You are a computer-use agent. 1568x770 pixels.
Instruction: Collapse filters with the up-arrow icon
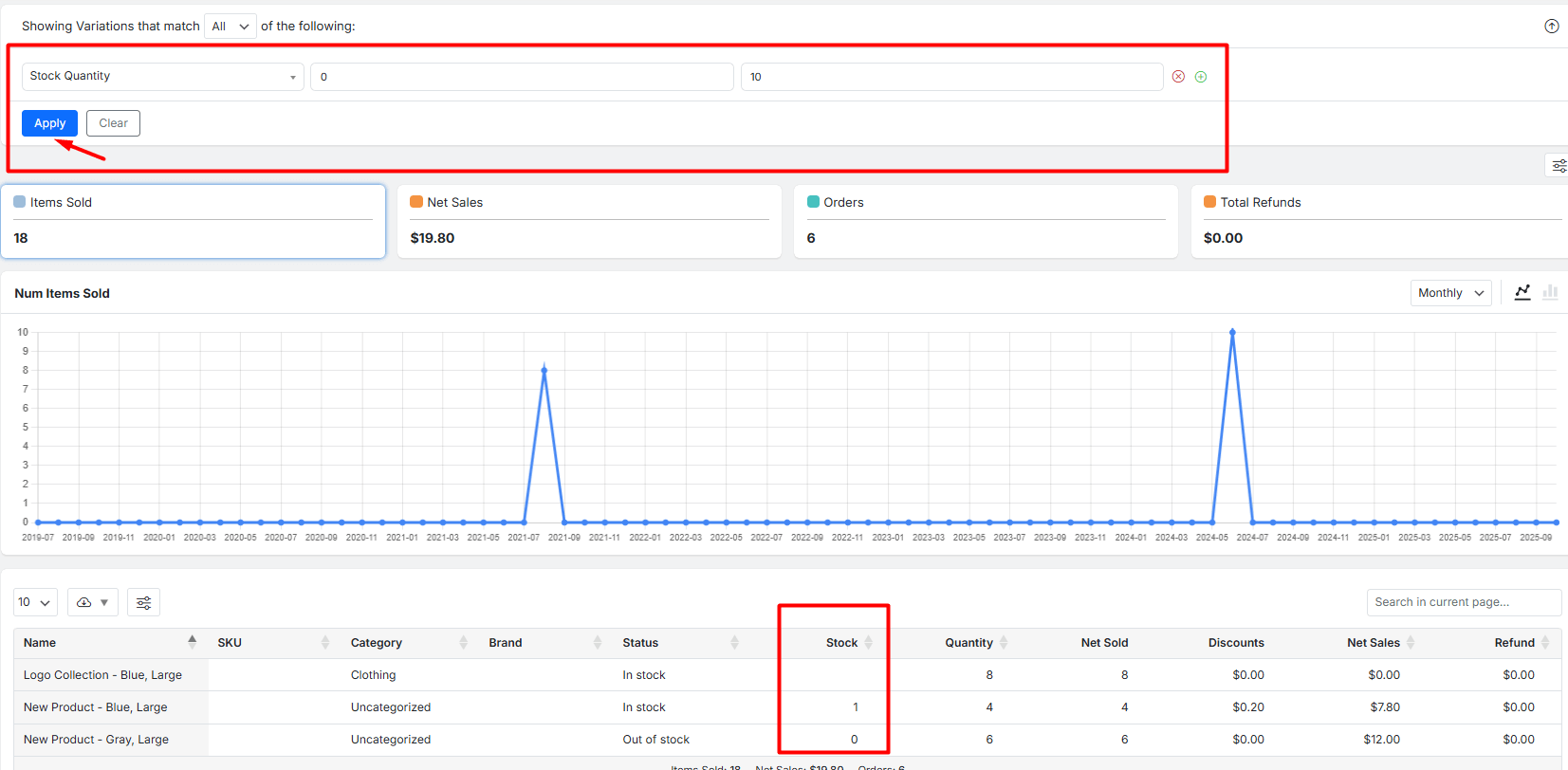click(1551, 27)
